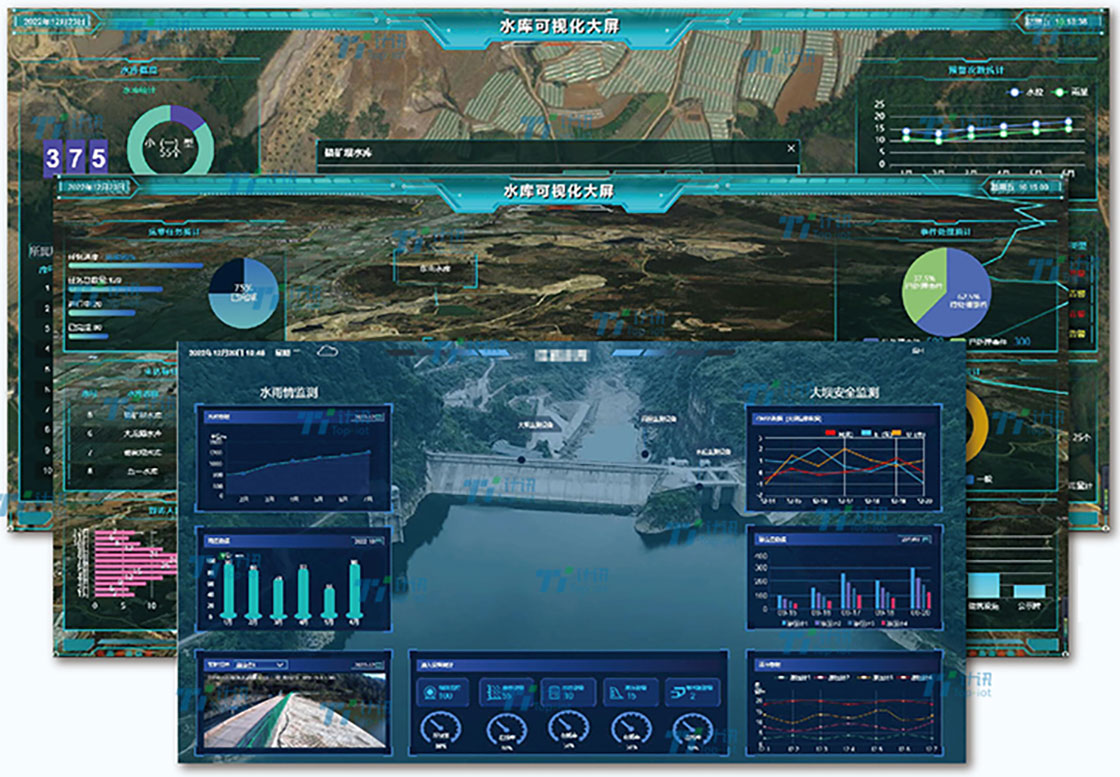Click the 水库可视化大屏 title of the back dashboard
The width and height of the screenshot is (1120, 777).
tap(559, 26)
